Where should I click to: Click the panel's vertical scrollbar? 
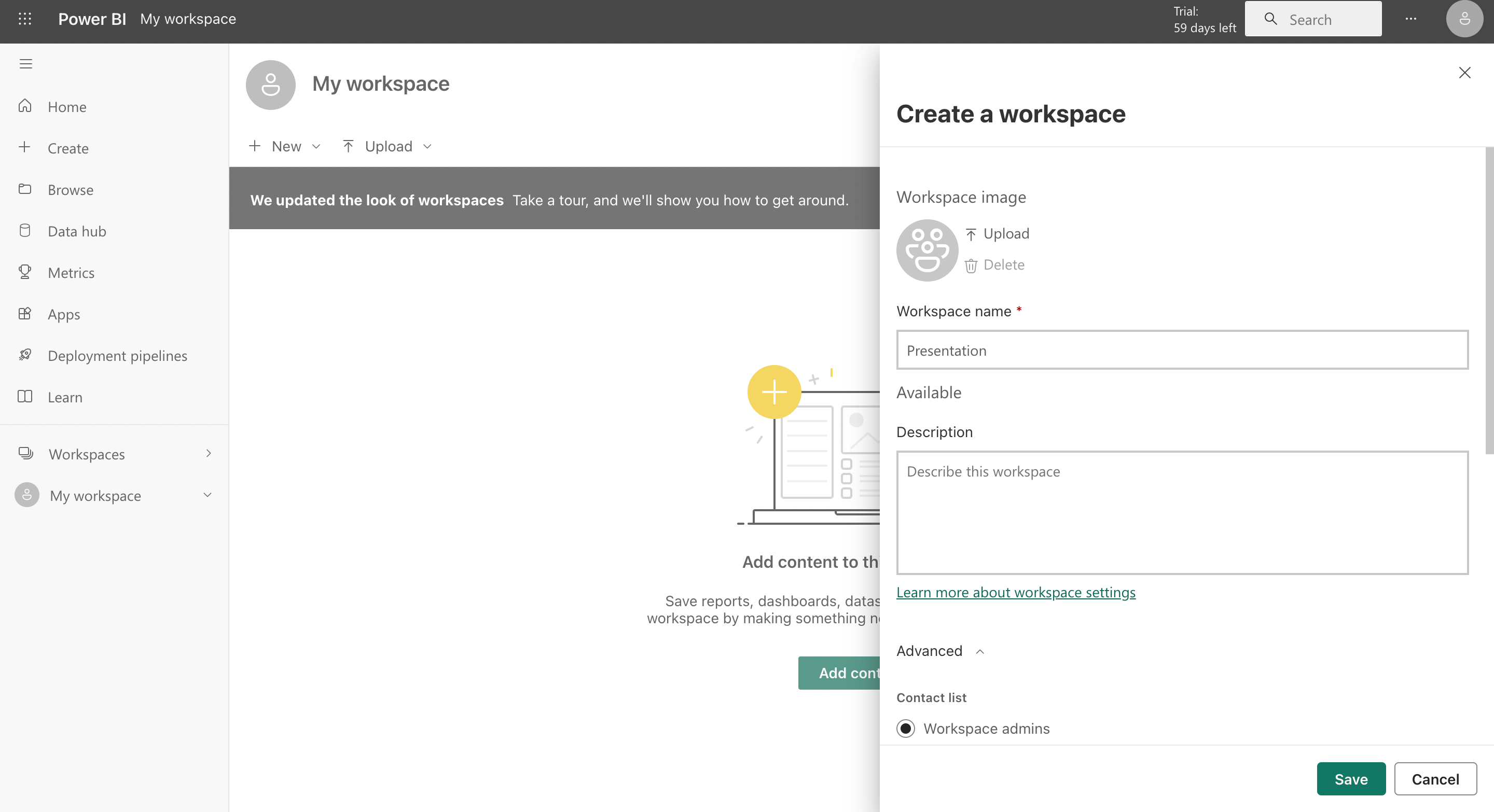[x=1489, y=301]
